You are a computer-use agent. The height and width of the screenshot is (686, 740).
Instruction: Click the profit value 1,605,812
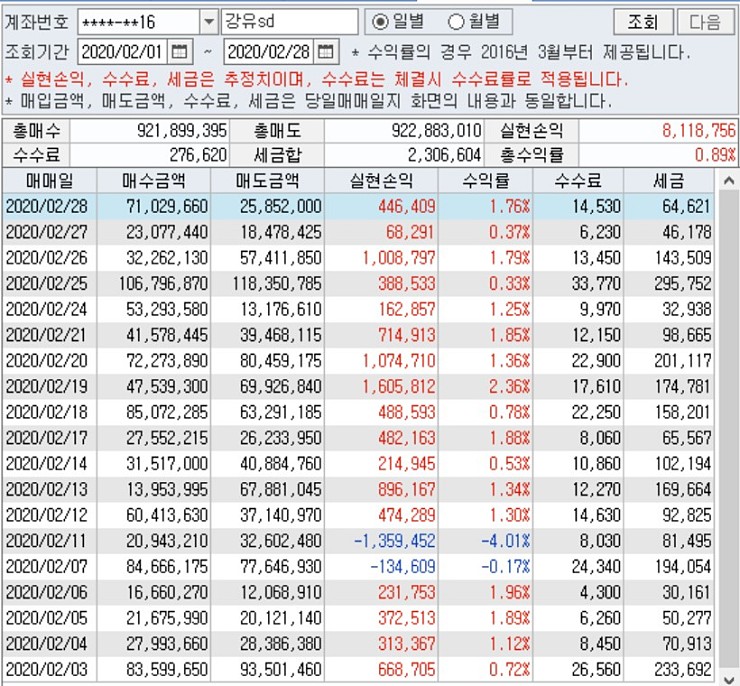399,386
